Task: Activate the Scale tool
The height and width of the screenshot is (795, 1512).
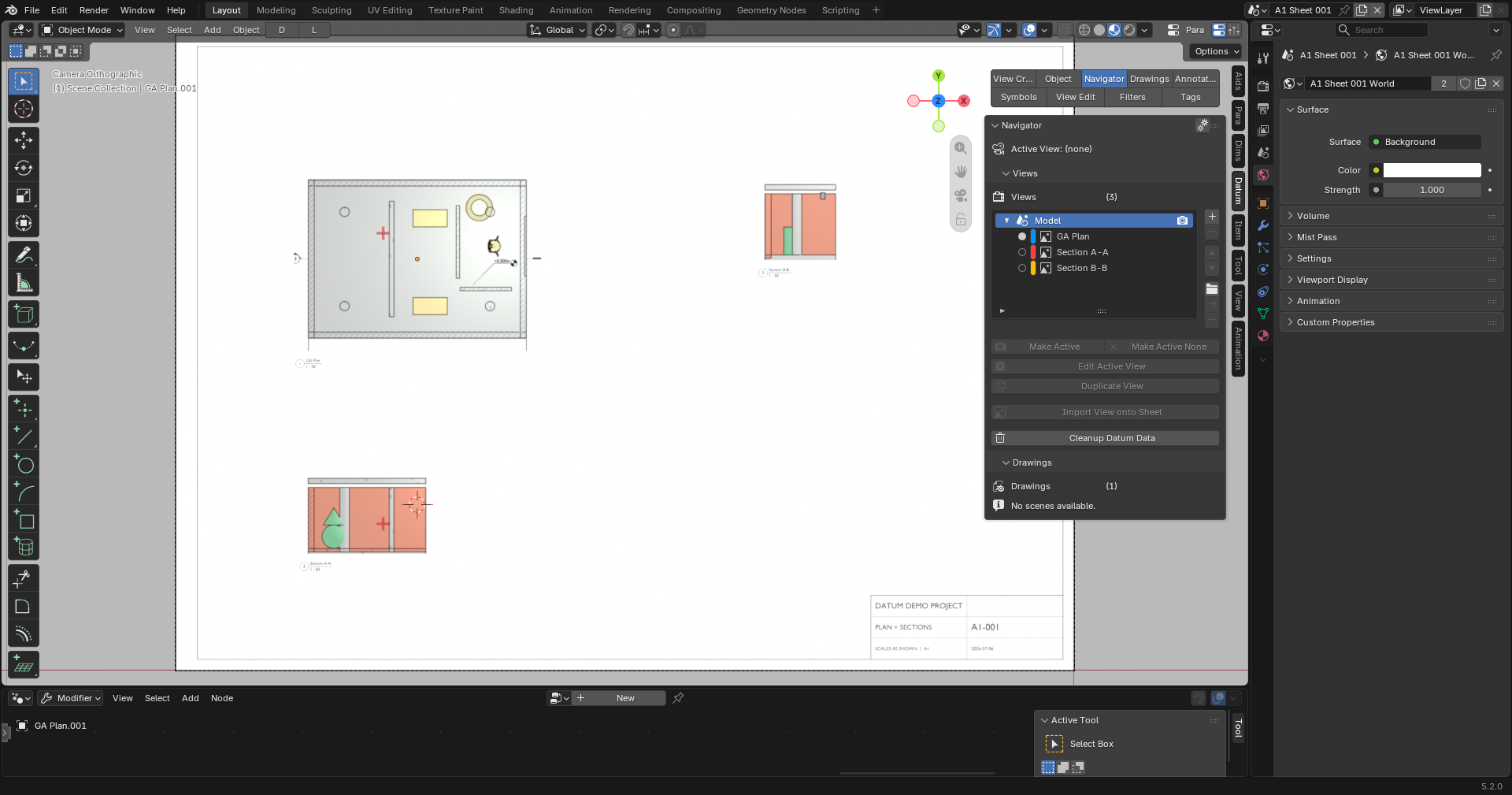Action: pos(24,195)
